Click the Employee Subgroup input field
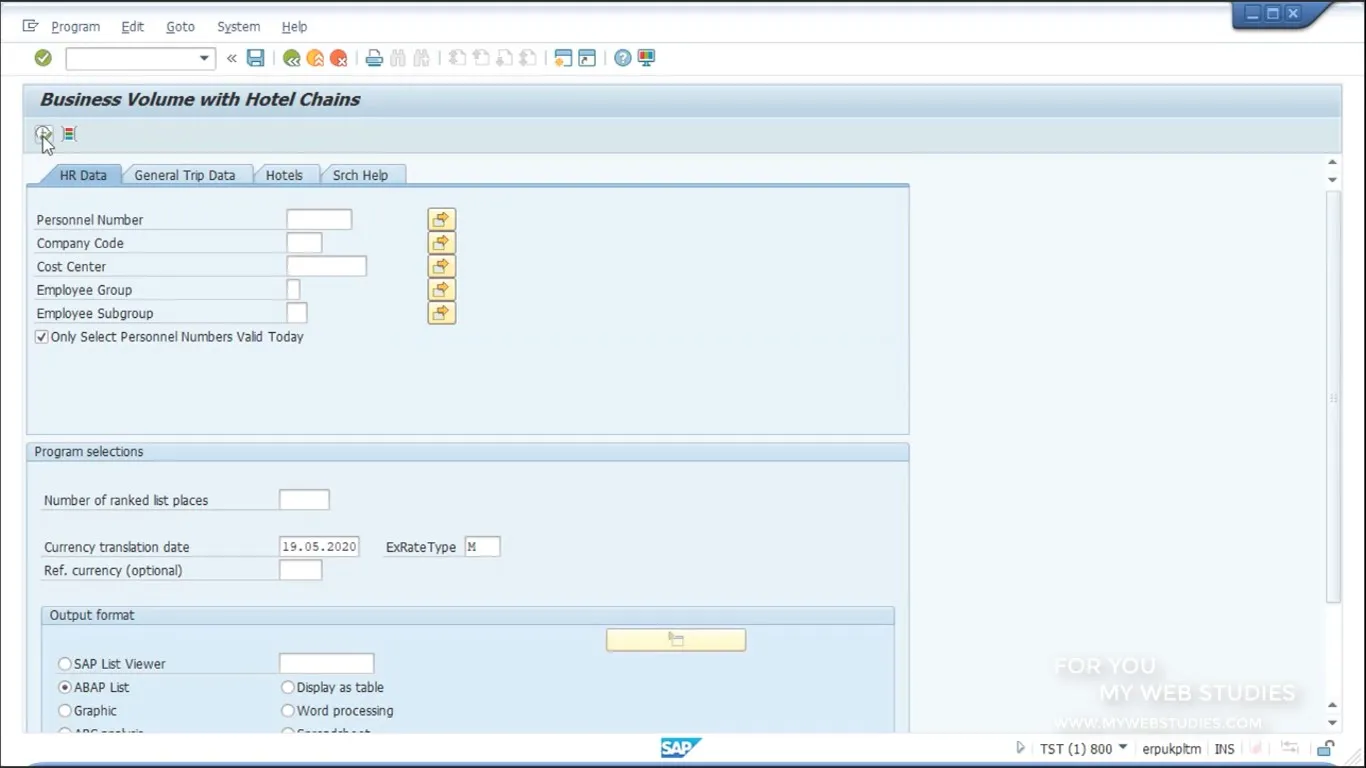Screen dimensions: 1366x768 click(x=297, y=313)
